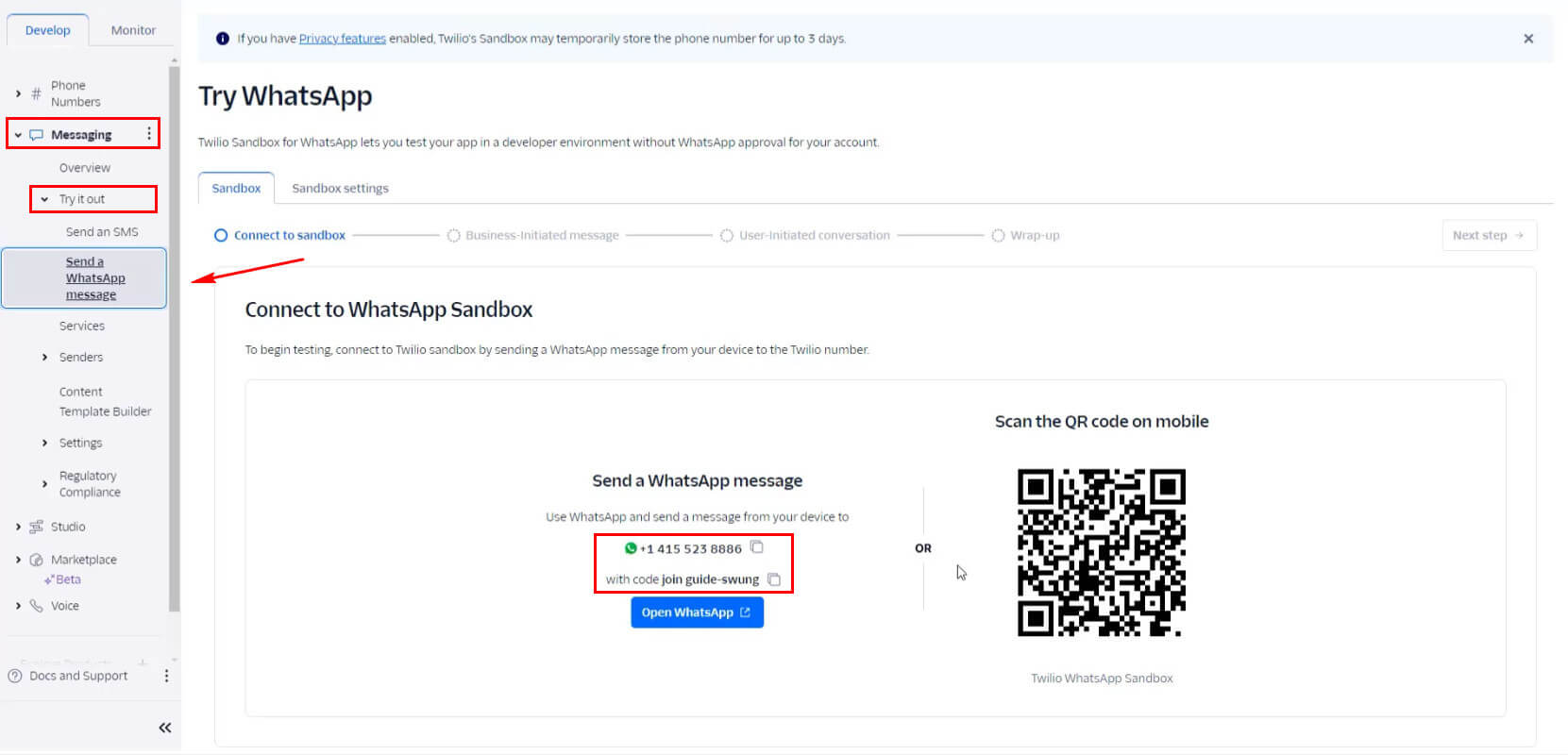Open Docs and Support three-dot menu
This screenshot has height=755, width=1568.
(x=166, y=676)
